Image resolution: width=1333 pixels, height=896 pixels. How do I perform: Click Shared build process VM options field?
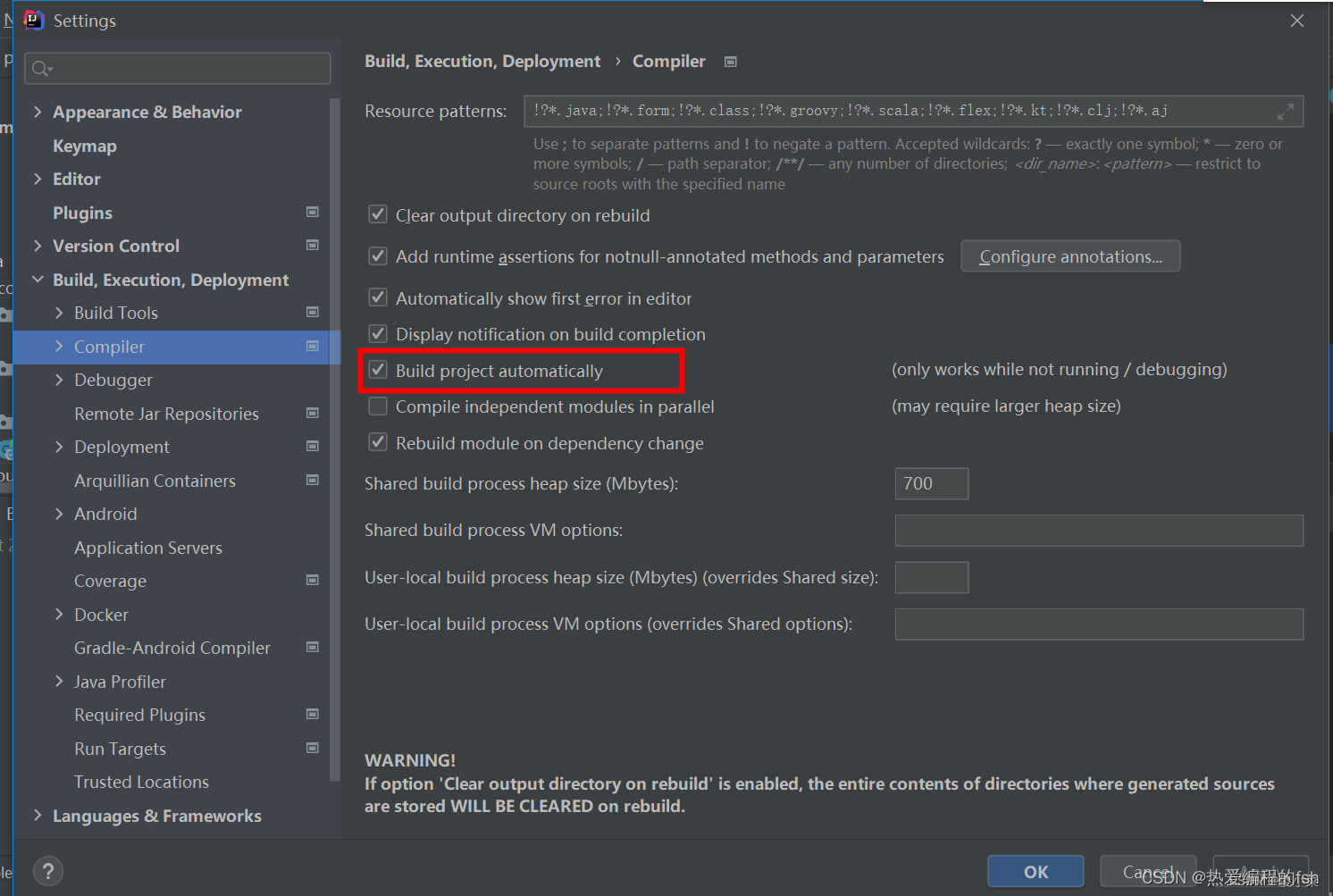[x=1099, y=530]
